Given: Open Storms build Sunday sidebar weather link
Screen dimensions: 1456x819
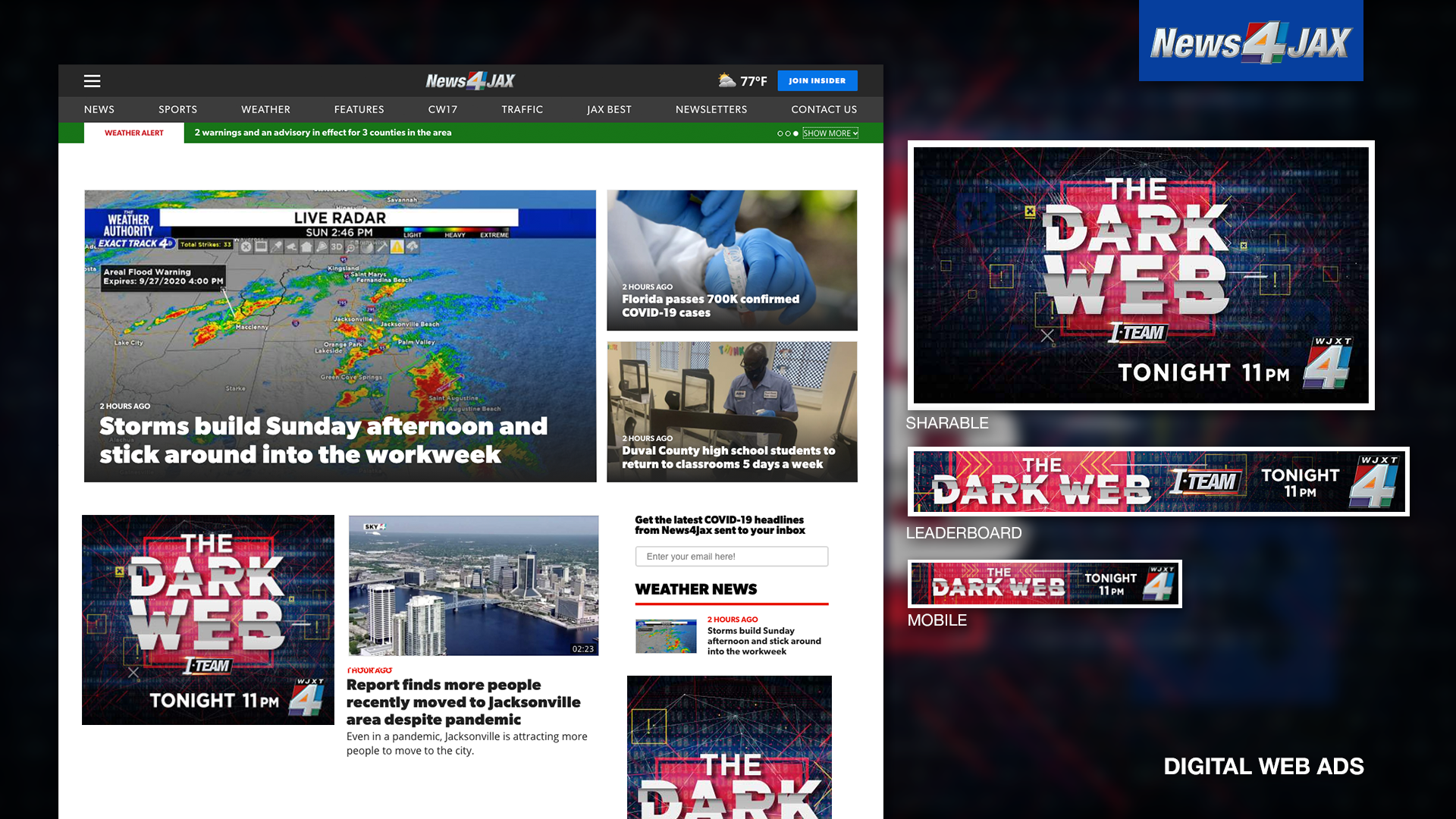Looking at the screenshot, I should click(x=764, y=641).
